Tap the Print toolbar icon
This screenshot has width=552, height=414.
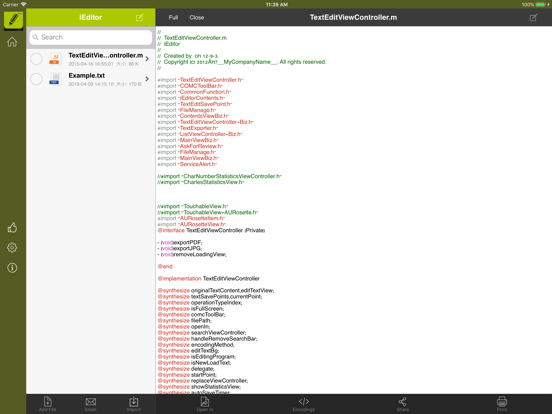(x=502, y=404)
